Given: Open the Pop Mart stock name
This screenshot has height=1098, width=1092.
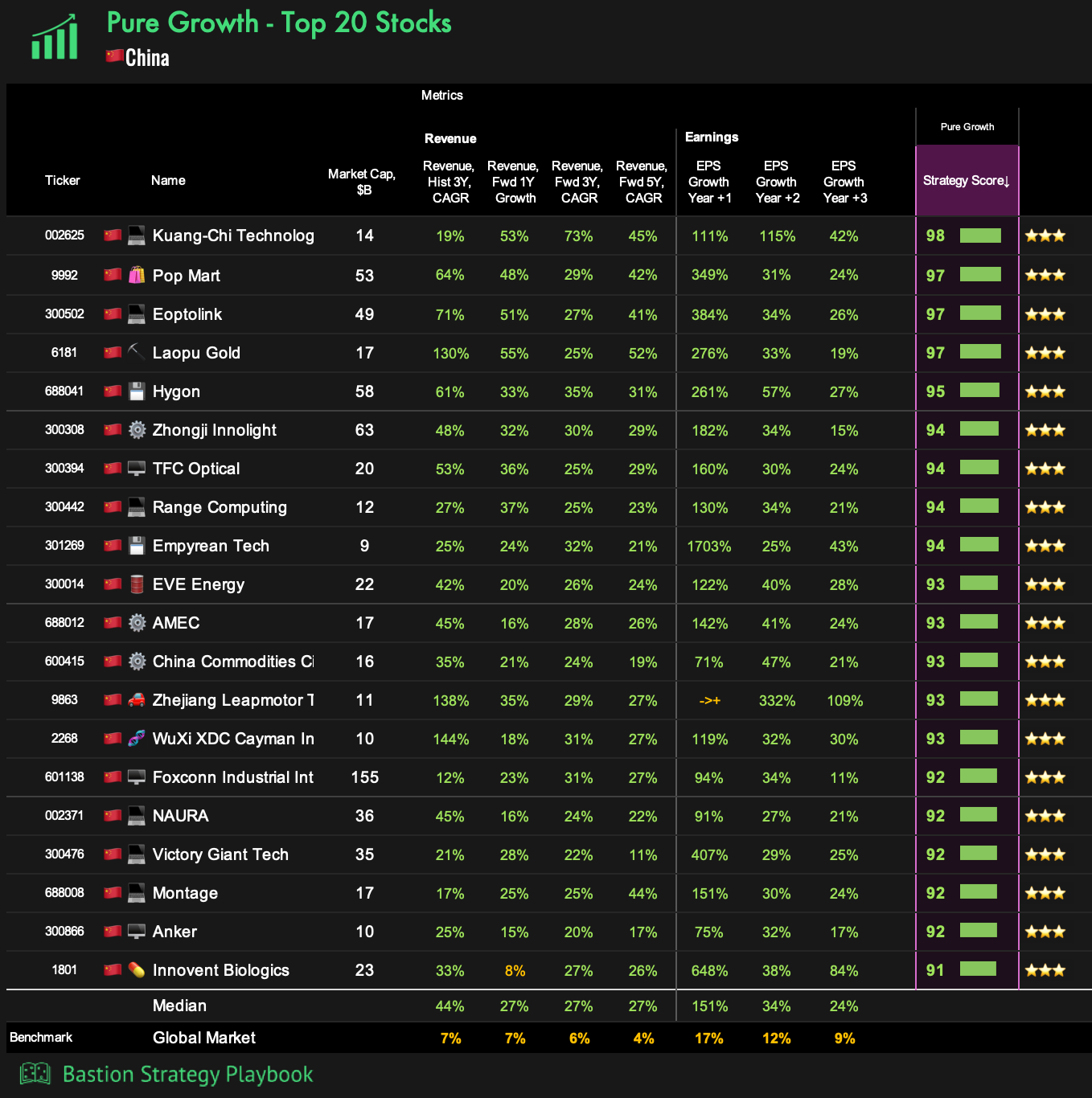Looking at the screenshot, I should (x=187, y=276).
